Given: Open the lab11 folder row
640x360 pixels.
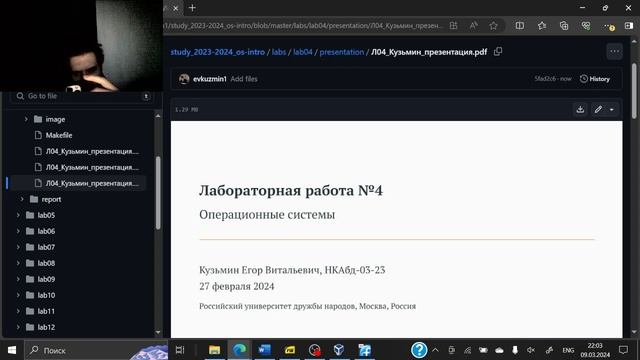Looking at the screenshot, I should coord(78,311).
